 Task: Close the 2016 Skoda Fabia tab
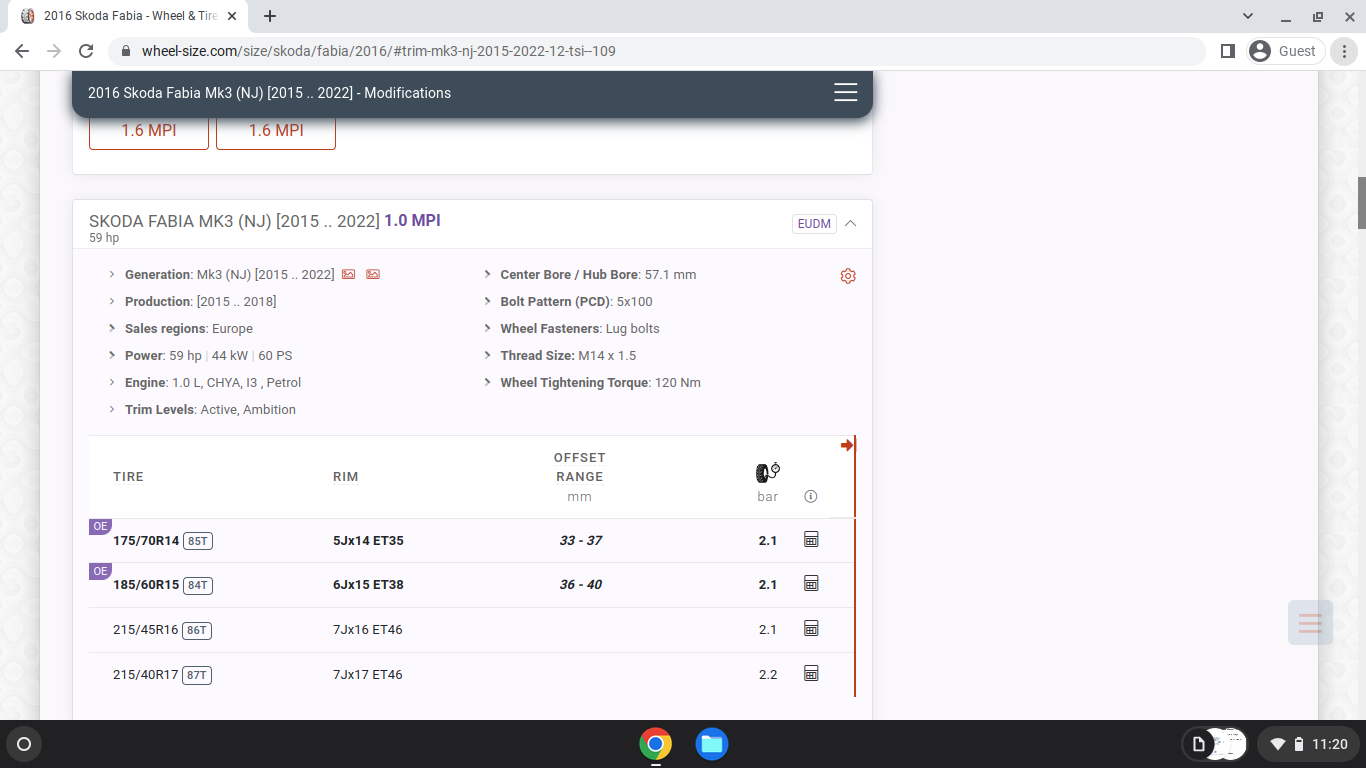(232, 16)
